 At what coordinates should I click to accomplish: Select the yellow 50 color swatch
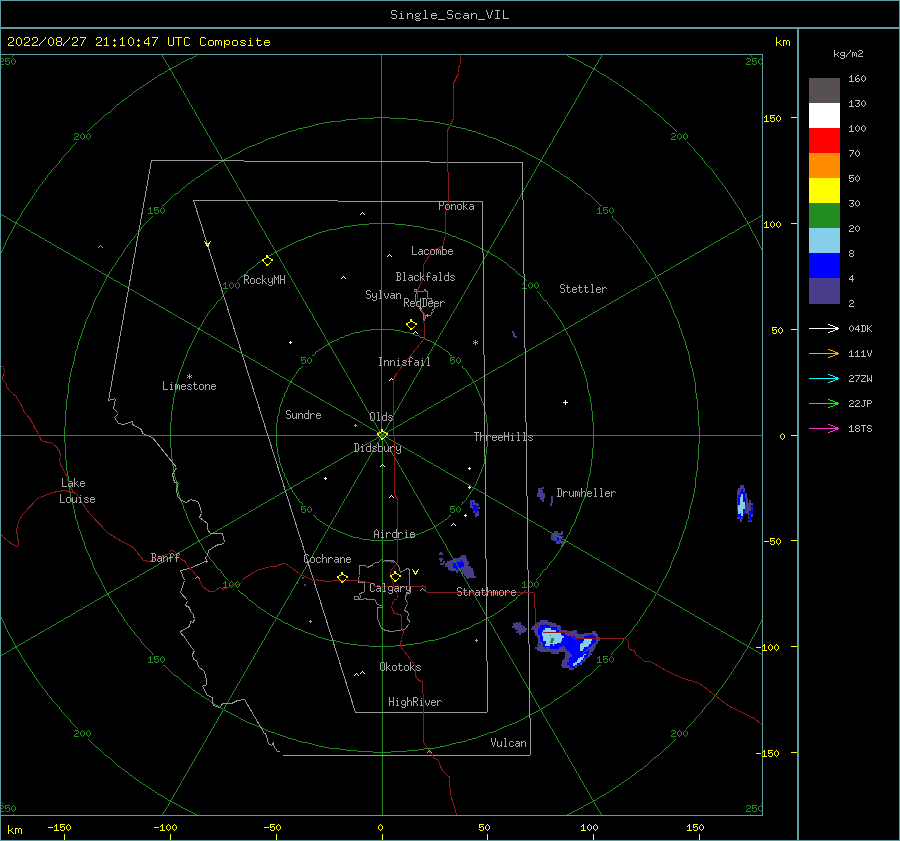tap(824, 191)
